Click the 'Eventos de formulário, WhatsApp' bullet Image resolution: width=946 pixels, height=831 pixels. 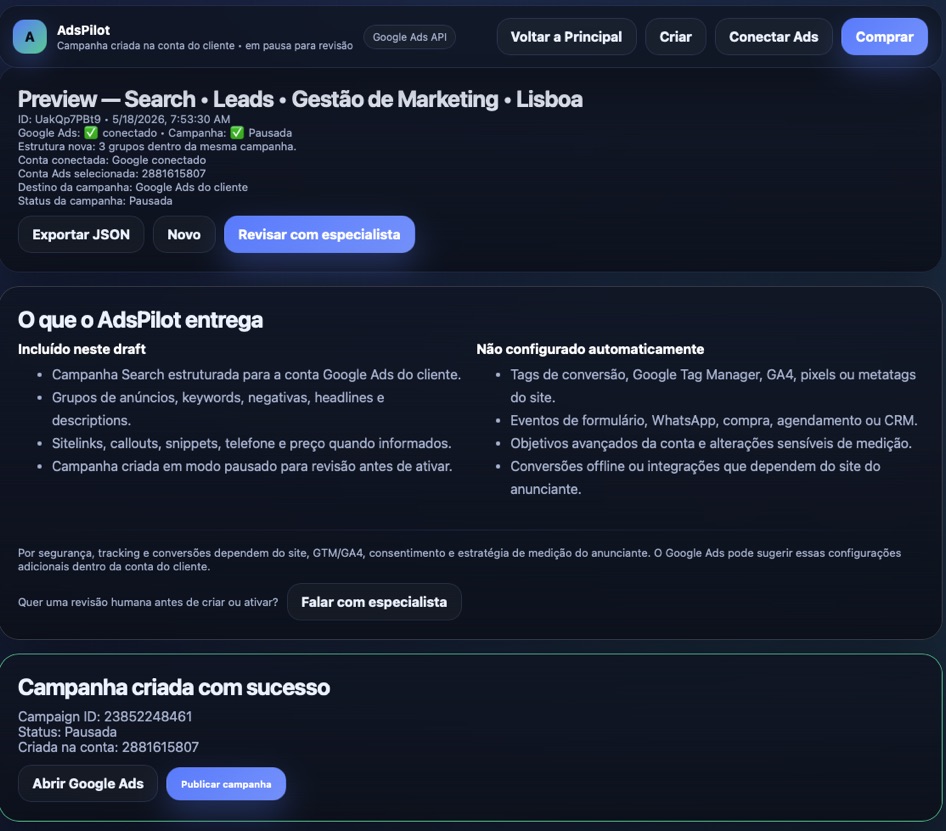pos(714,421)
